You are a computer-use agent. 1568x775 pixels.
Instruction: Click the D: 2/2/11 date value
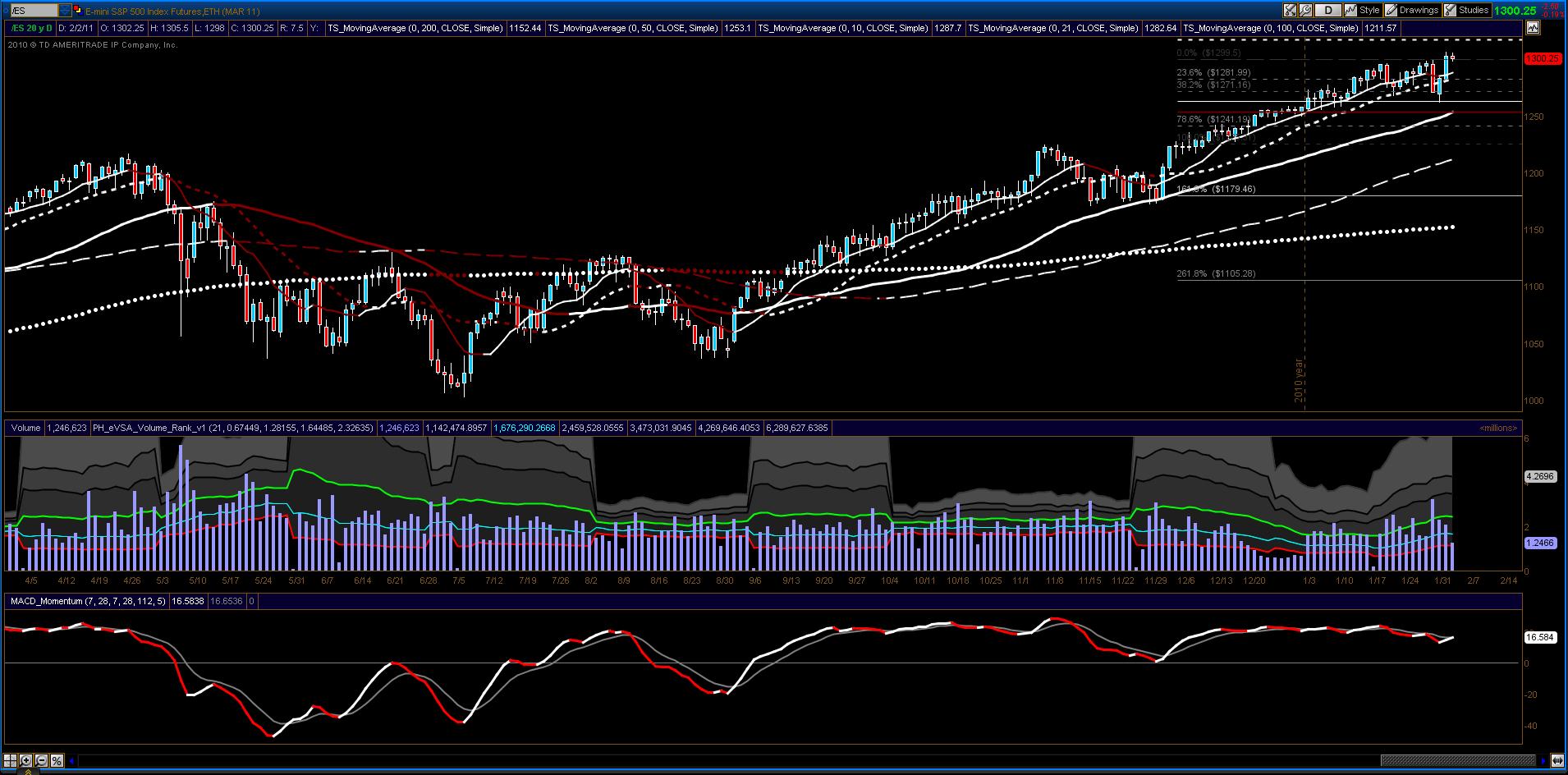click(76, 28)
